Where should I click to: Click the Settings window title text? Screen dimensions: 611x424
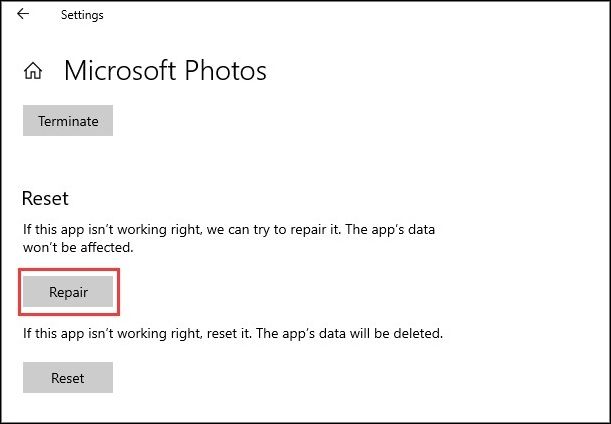tap(82, 15)
